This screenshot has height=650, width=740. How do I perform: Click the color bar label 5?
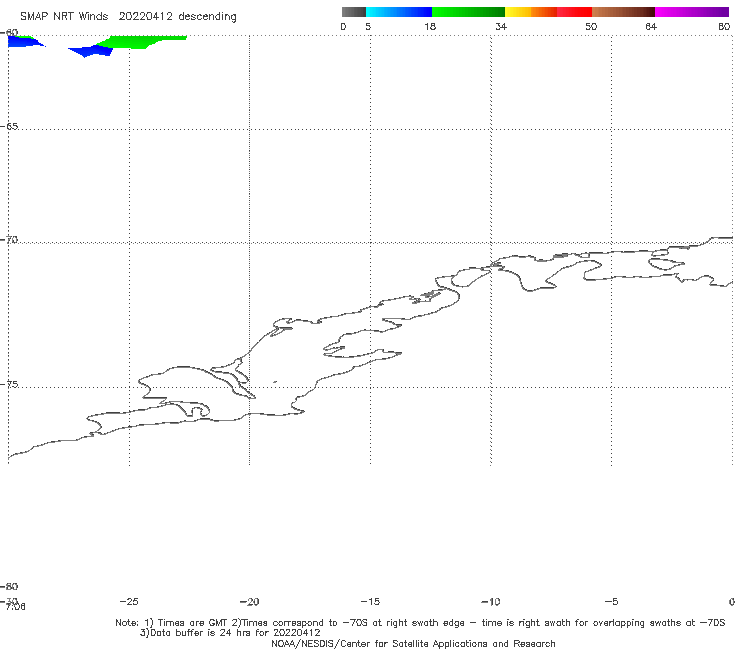point(368,26)
